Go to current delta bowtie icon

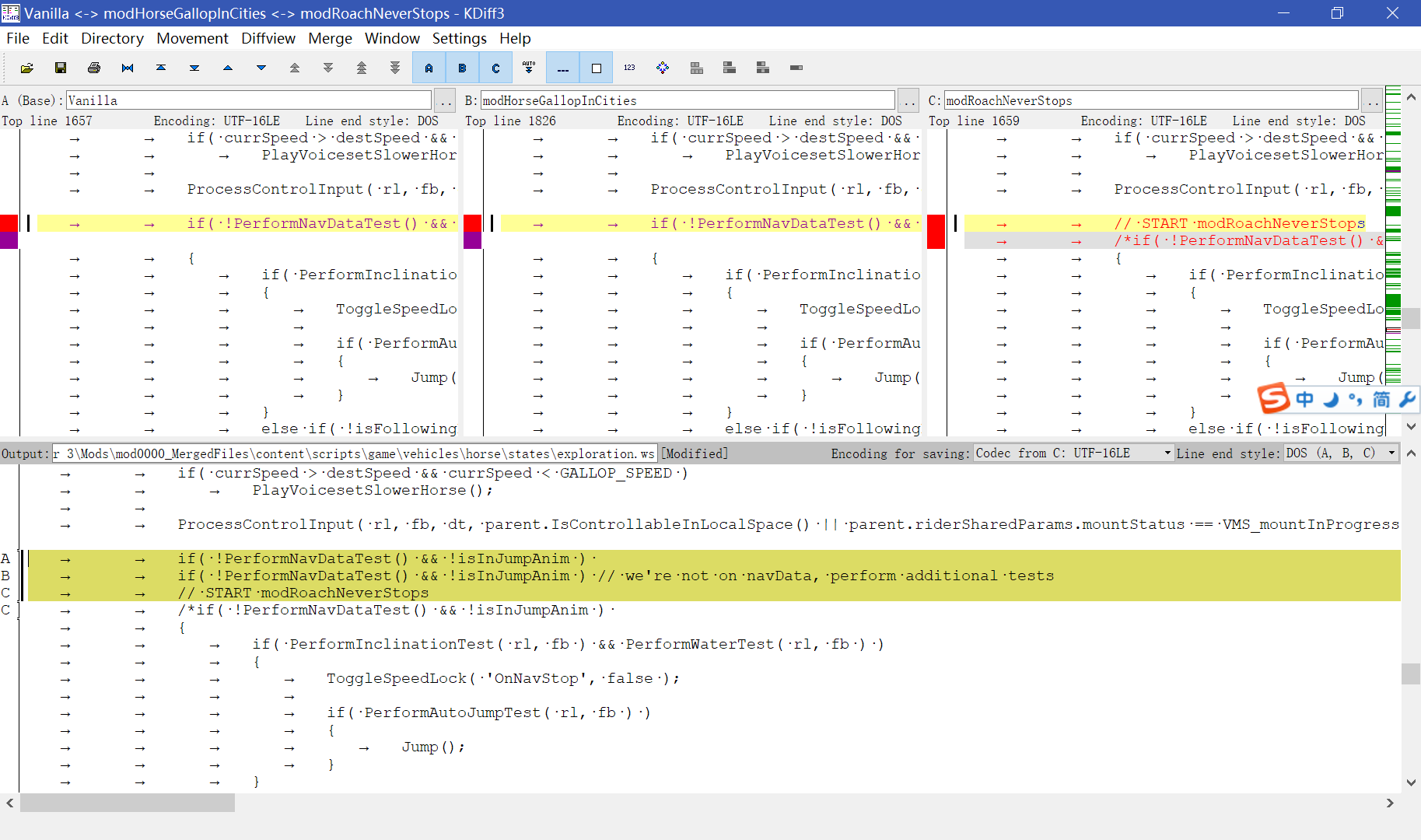[x=128, y=68]
